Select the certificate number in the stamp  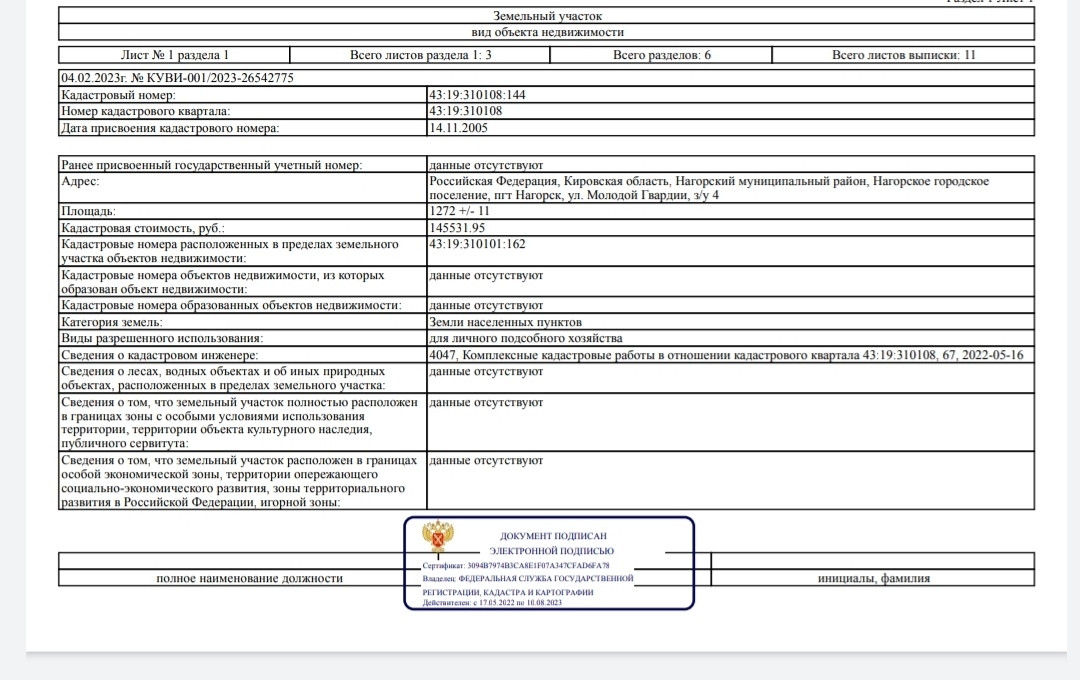[x=538, y=566]
